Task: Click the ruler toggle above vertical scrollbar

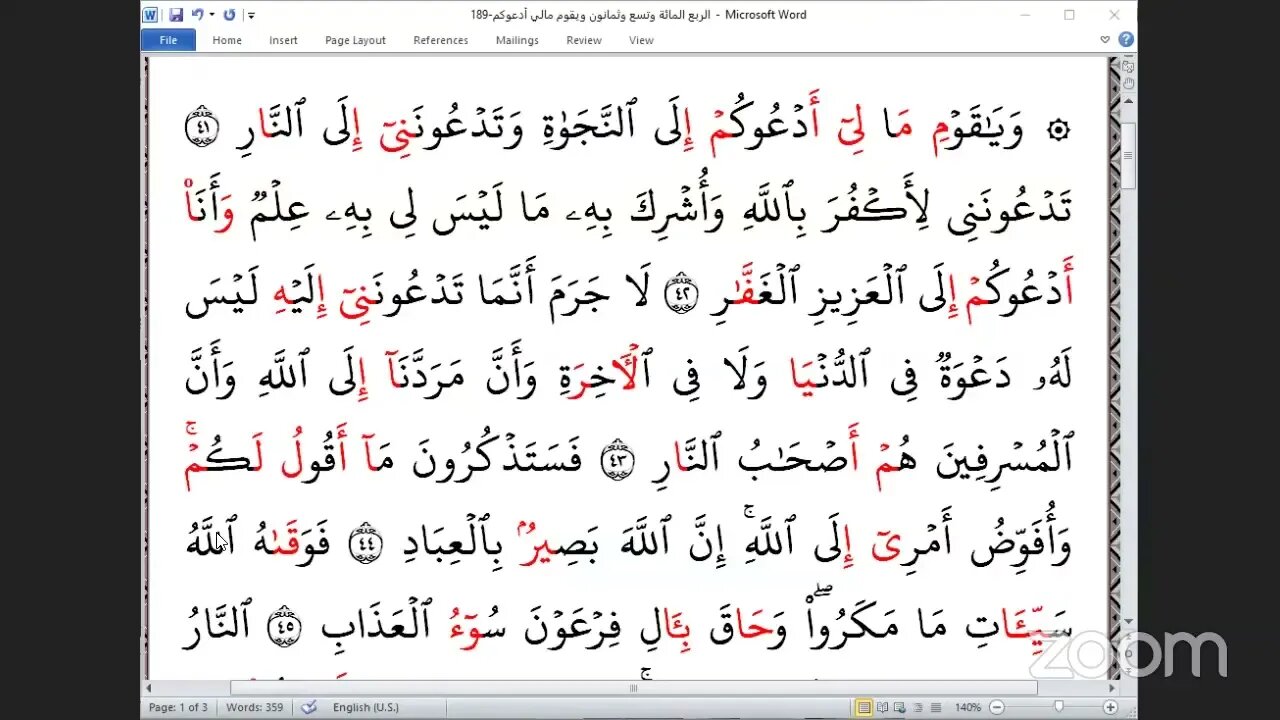Action: pos(1128,67)
